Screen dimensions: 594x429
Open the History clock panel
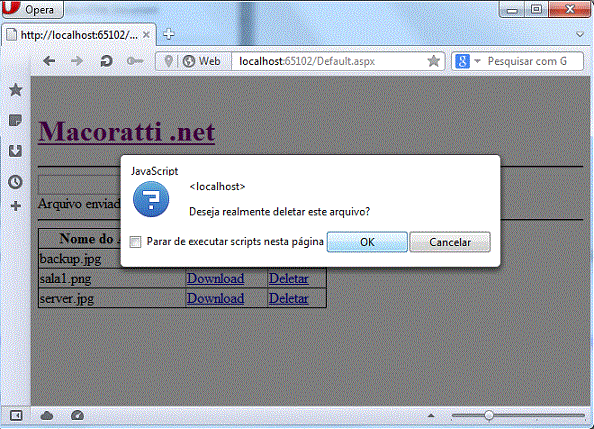coord(16,182)
